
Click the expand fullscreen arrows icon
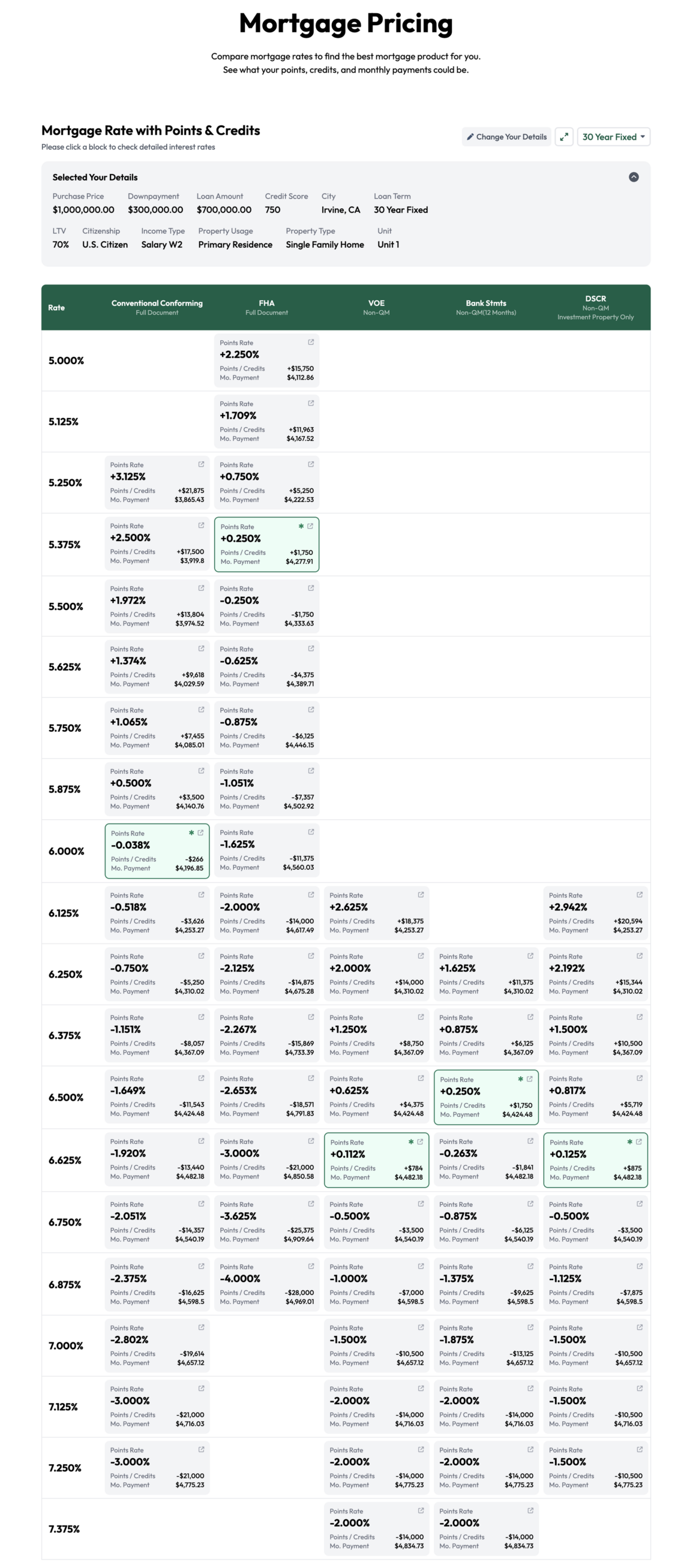click(564, 137)
